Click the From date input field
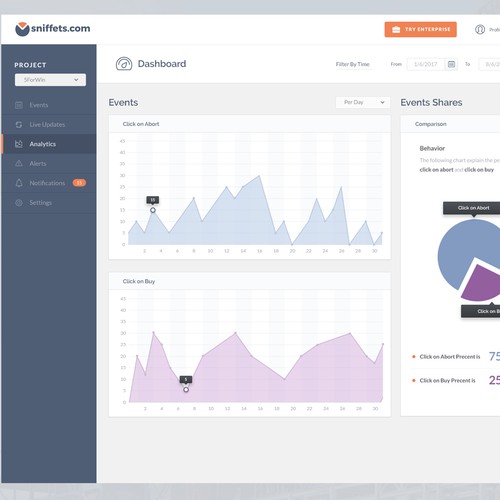 tap(426, 64)
